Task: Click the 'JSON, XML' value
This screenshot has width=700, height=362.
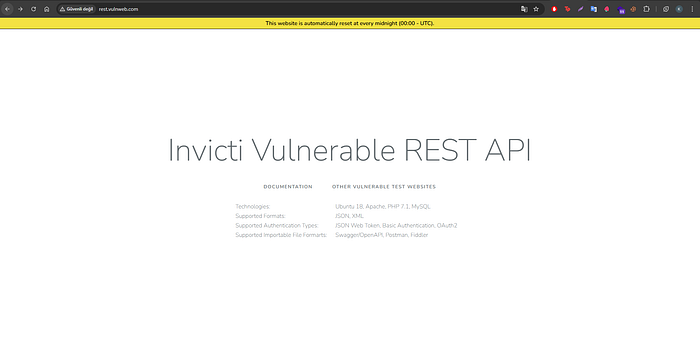Action: (x=350, y=216)
